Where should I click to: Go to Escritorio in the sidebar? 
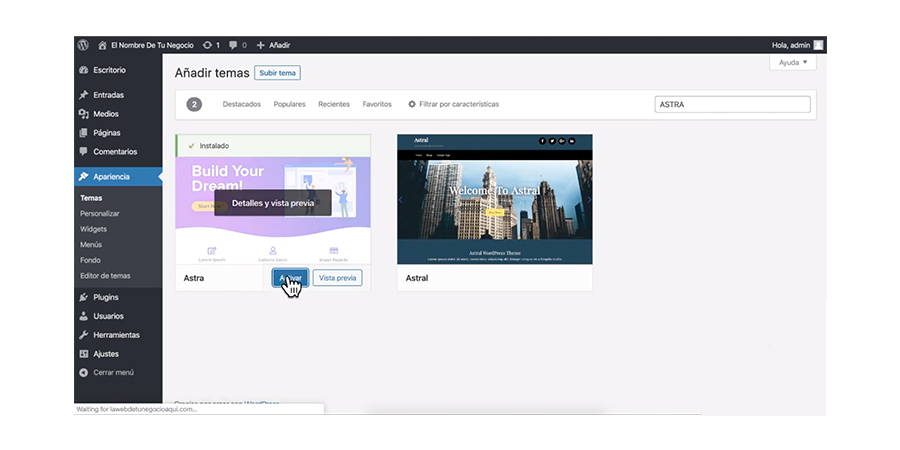(x=110, y=70)
